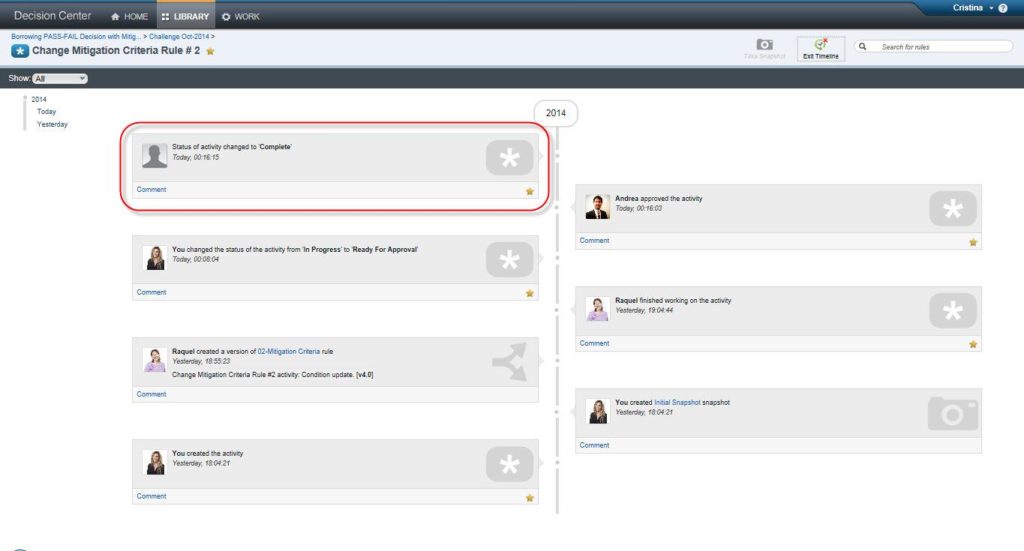Open the 02-Mitigation Criteria rule link
The height and width of the screenshot is (551, 1024).
(289, 352)
